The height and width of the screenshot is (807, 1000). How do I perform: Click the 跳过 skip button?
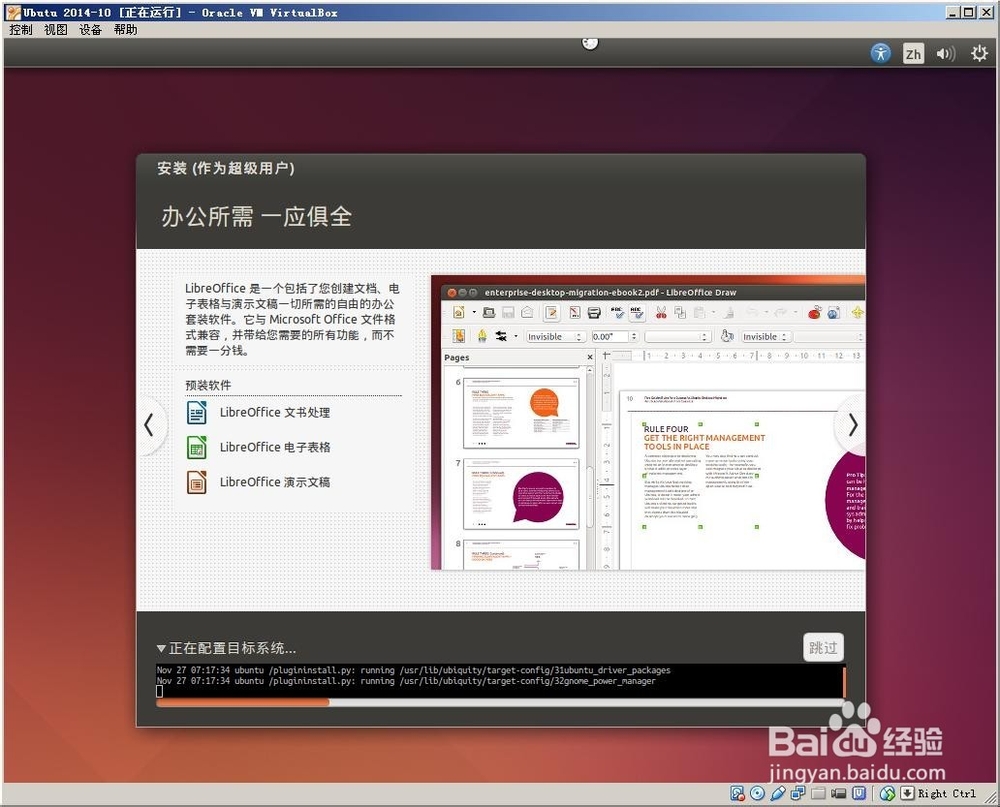pyautogui.click(x=823, y=648)
